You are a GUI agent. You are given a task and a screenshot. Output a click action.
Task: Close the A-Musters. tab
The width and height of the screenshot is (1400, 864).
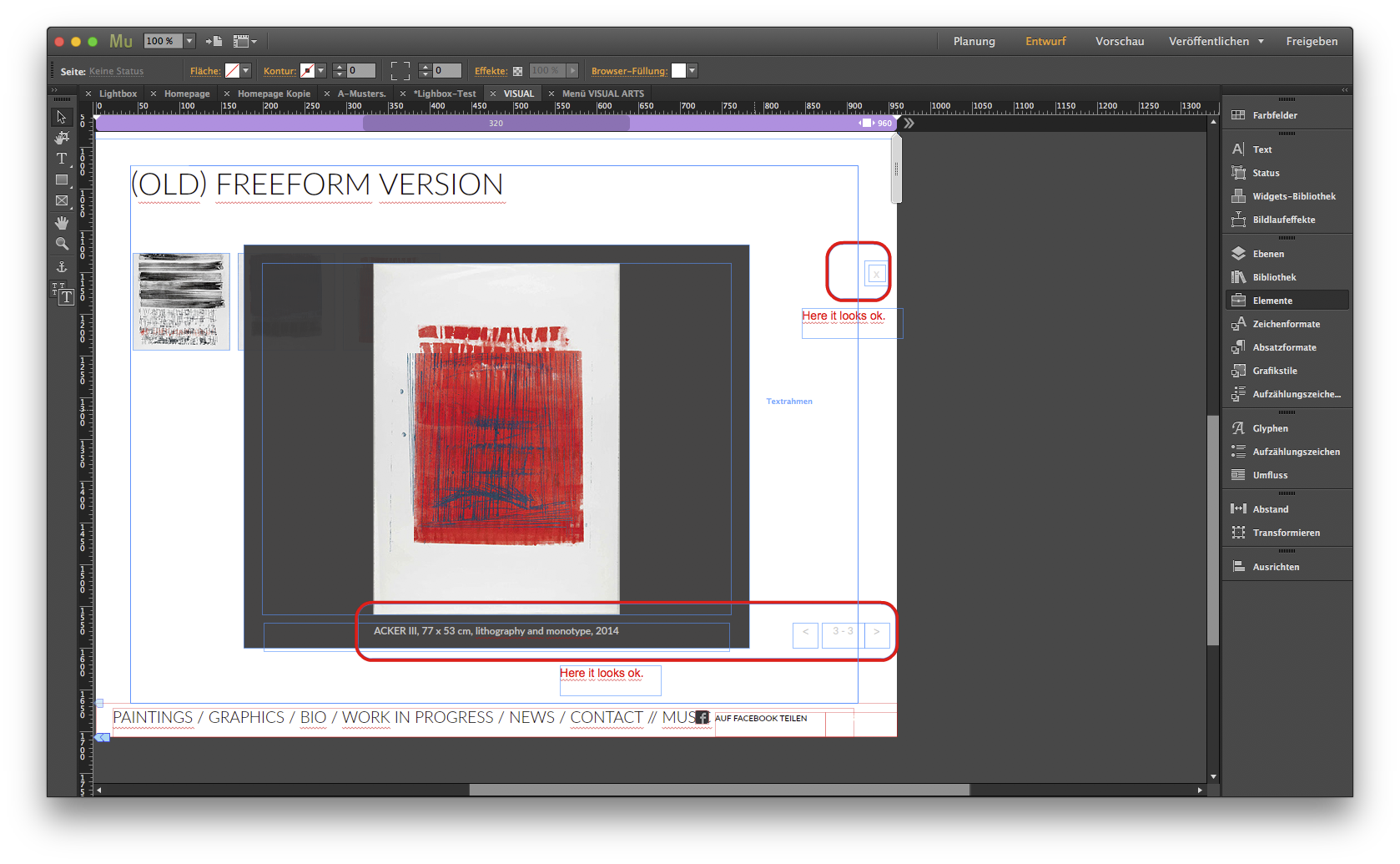click(327, 93)
